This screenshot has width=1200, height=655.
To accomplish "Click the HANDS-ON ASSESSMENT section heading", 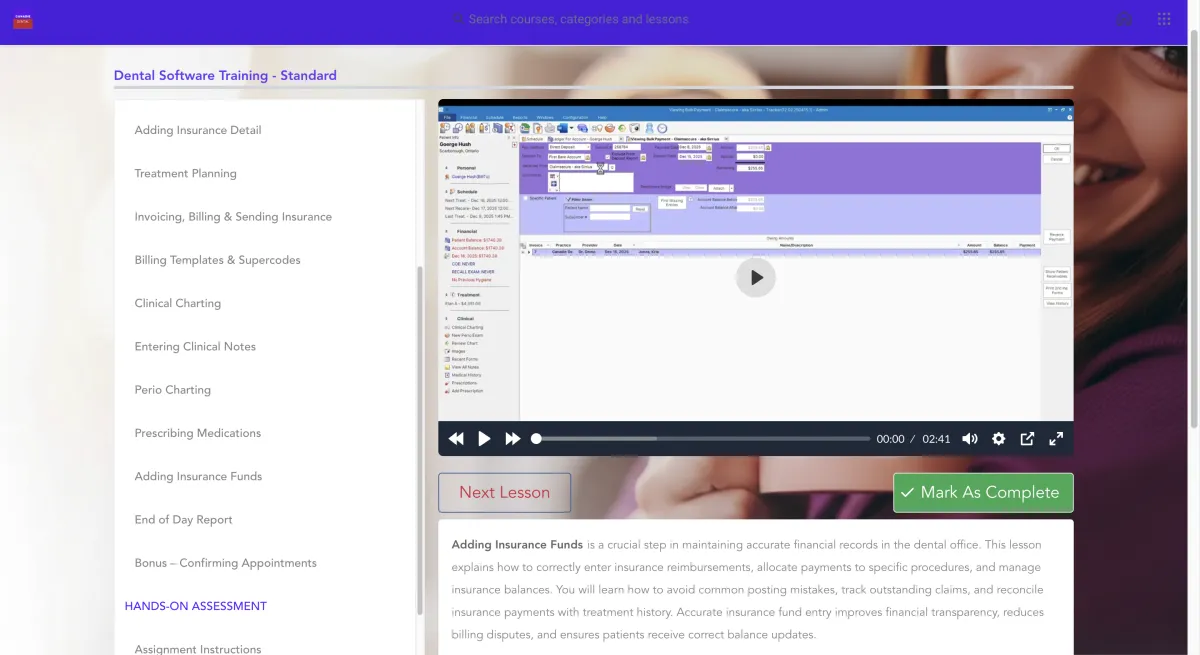I will [x=195, y=606].
